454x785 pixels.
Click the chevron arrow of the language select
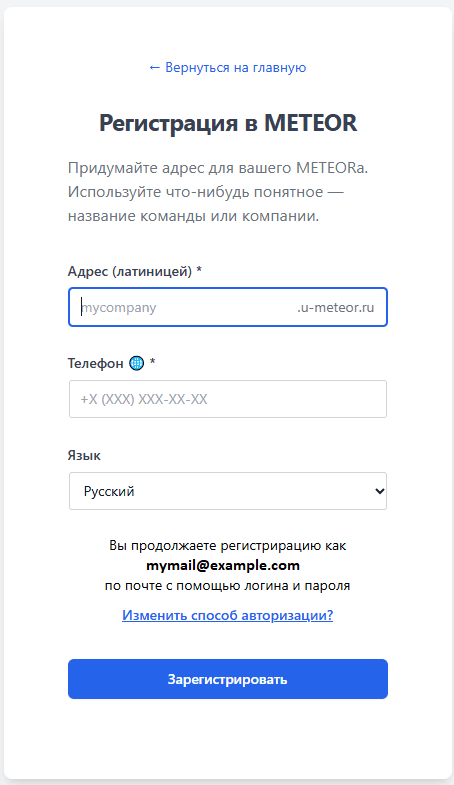pyautogui.click(x=379, y=491)
